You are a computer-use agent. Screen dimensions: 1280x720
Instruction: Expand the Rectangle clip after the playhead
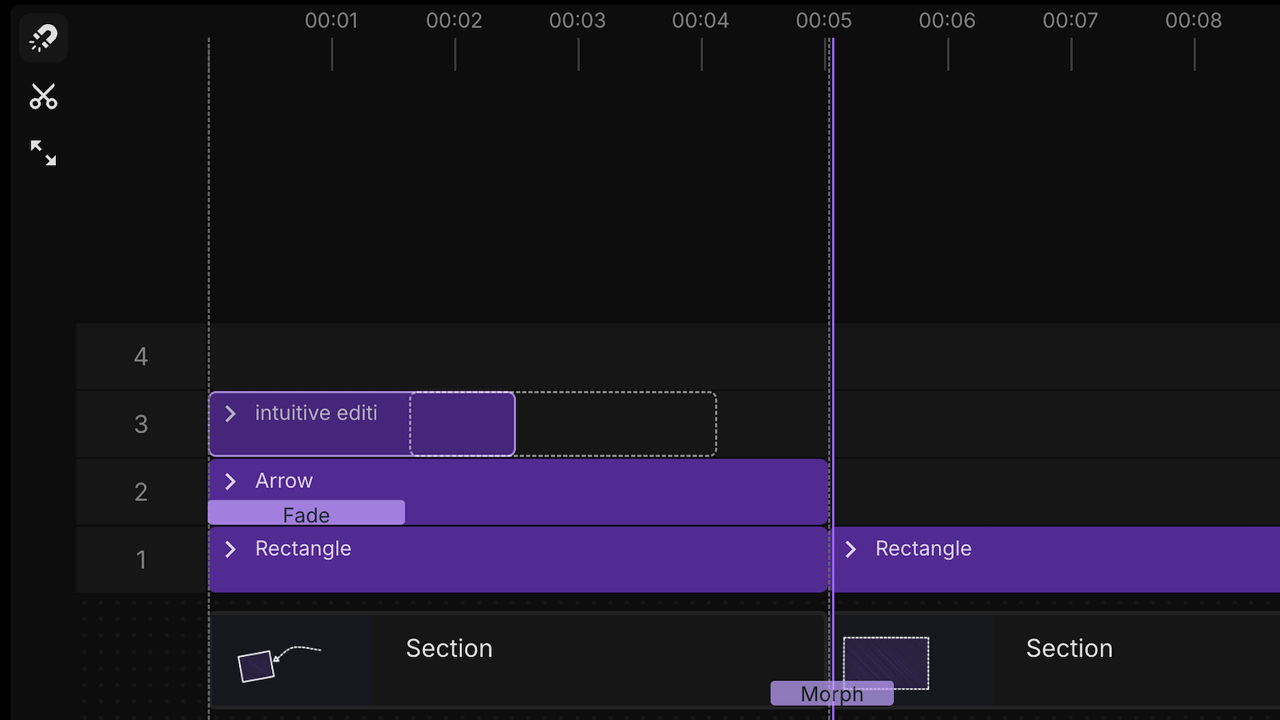(x=850, y=549)
